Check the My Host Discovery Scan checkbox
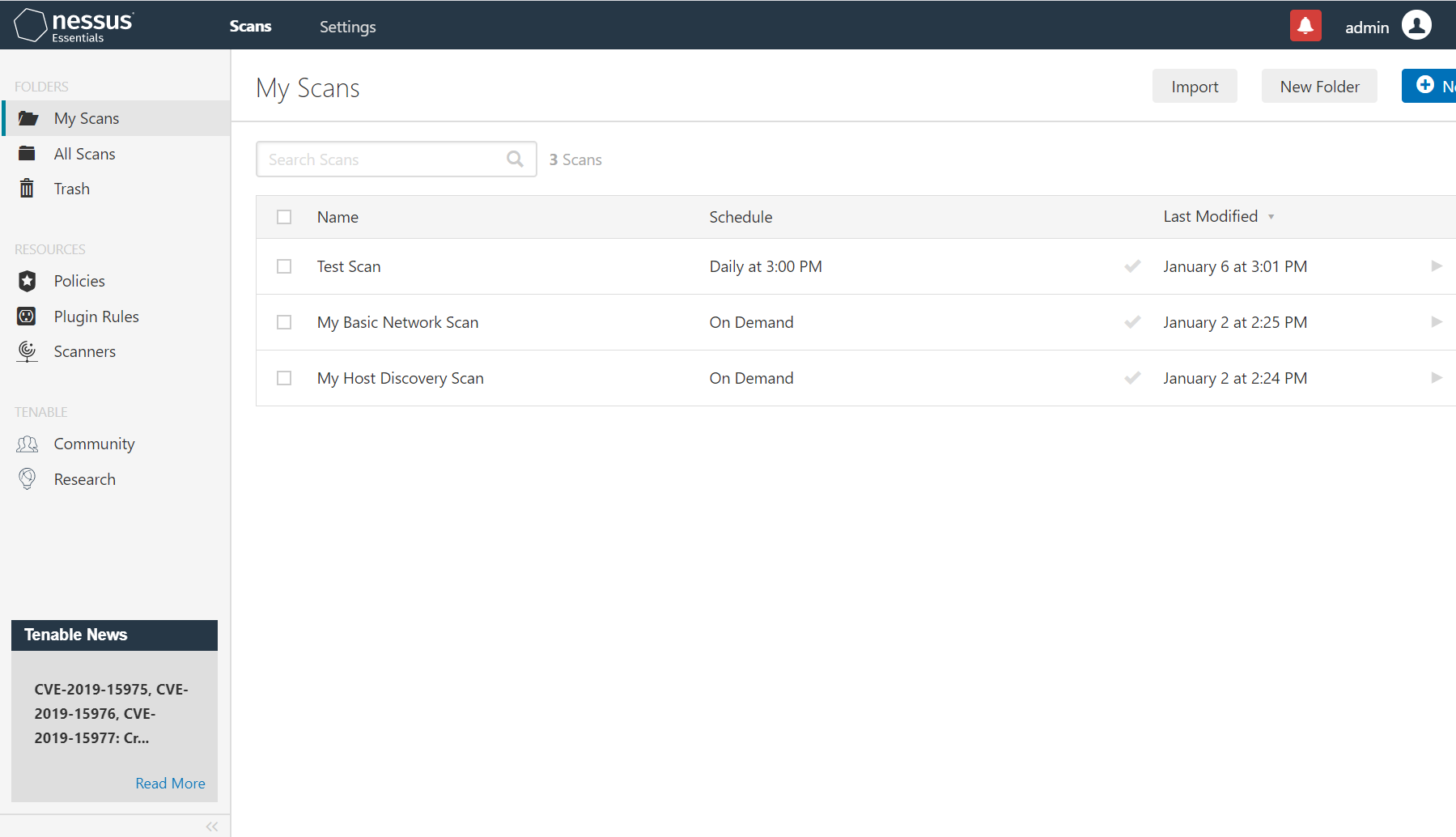The width and height of the screenshot is (1456, 837). coord(284,378)
